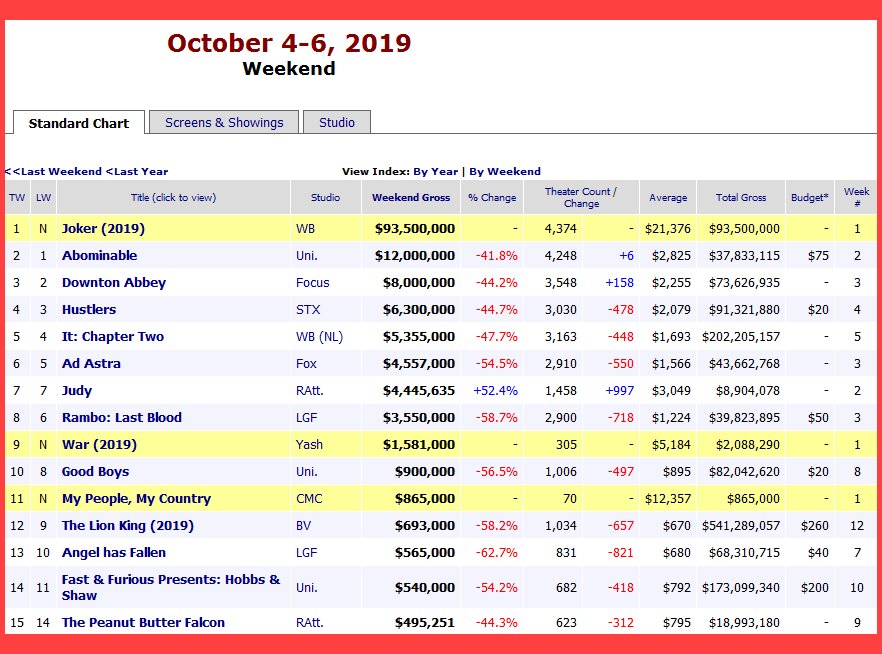View index By Year

(435, 171)
